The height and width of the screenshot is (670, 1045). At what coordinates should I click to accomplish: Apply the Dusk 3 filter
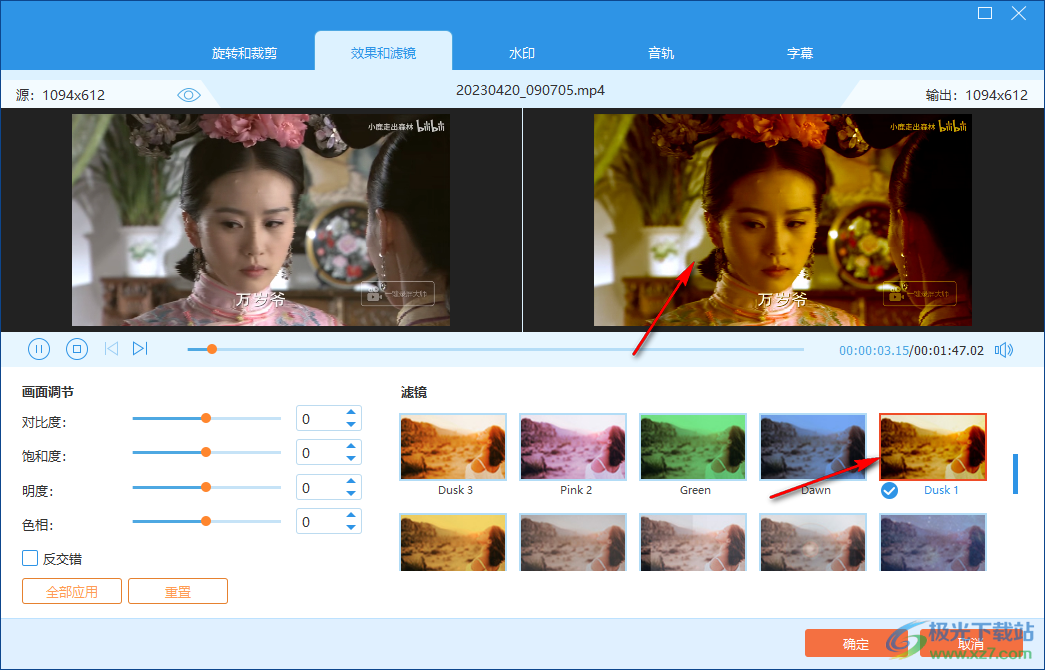(453, 447)
